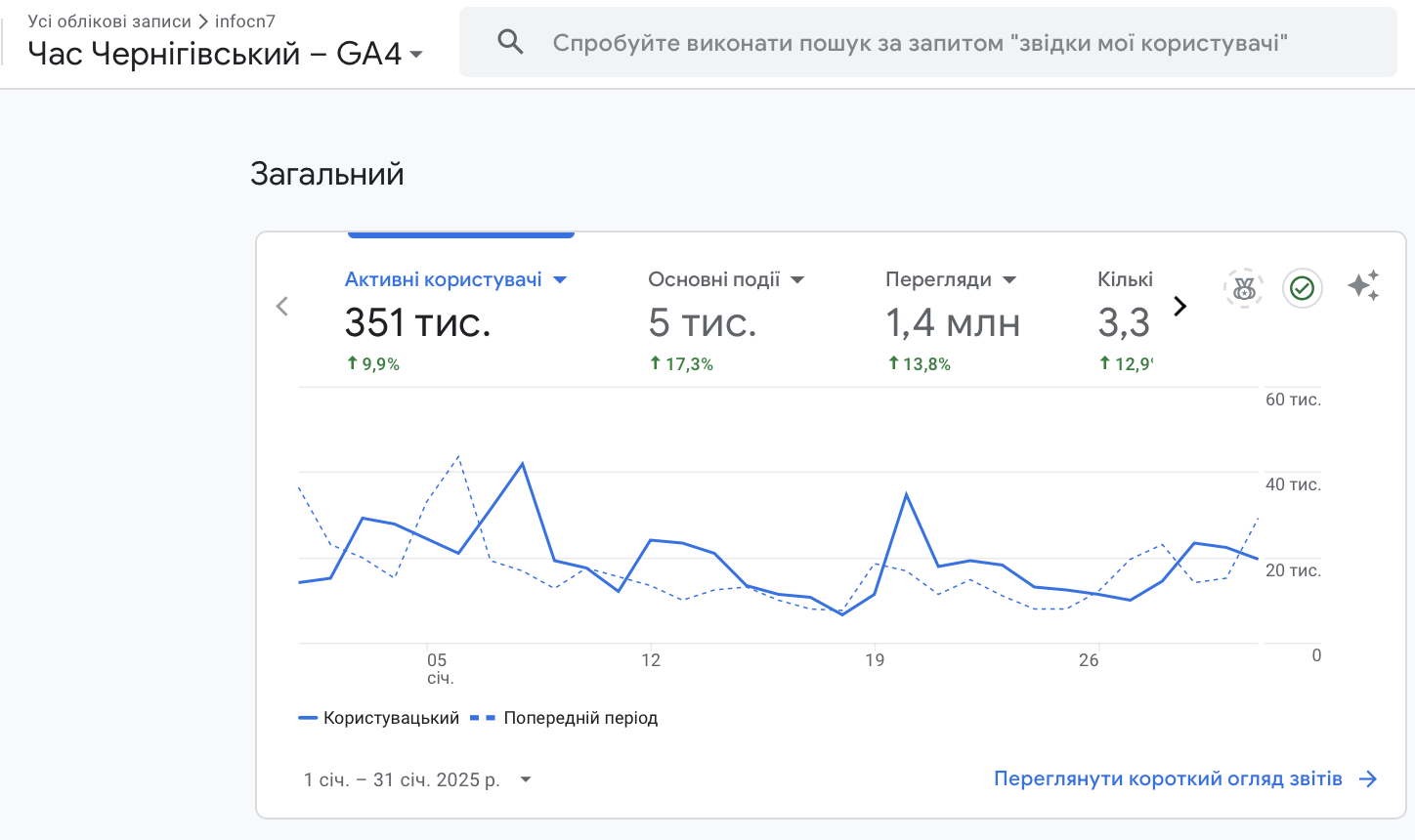Viewport: 1415px width, 840px height.
Task: Click the Попередній період legend item
Action: point(564,718)
